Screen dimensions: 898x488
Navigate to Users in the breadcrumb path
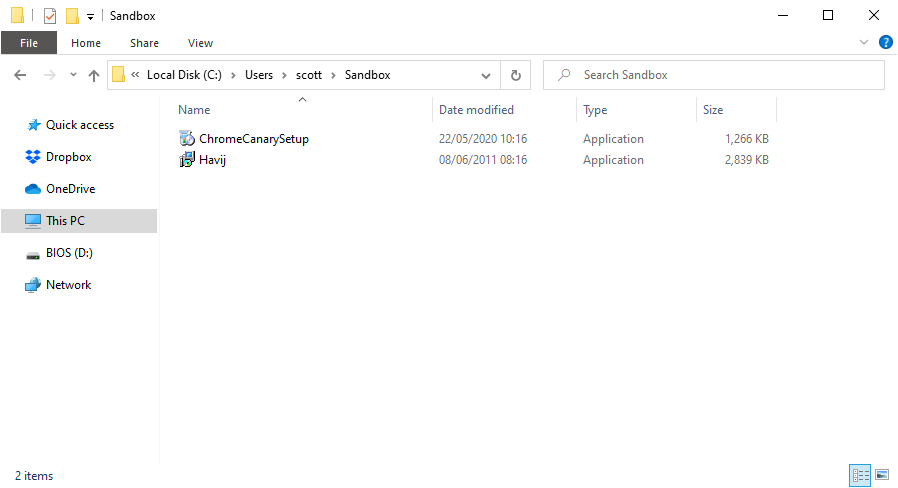259,75
